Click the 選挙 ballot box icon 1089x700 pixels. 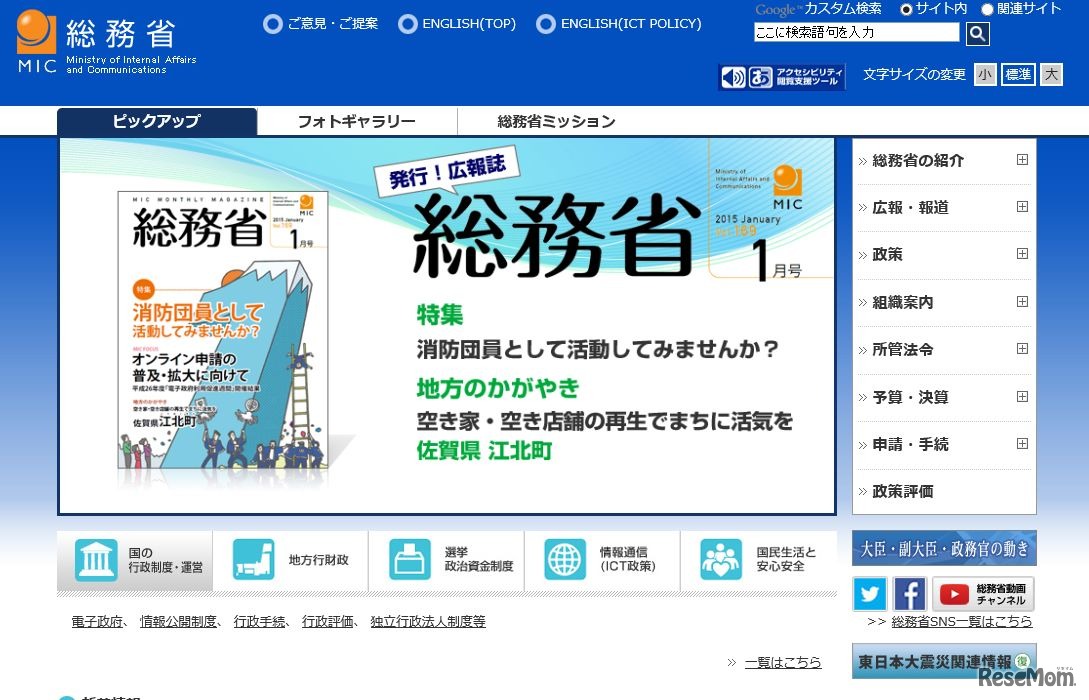click(x=410, y=560)
